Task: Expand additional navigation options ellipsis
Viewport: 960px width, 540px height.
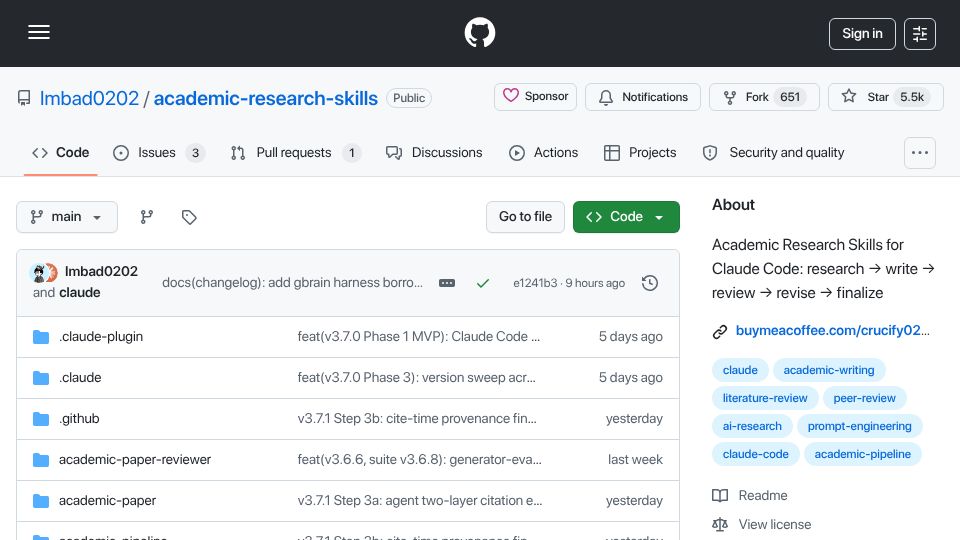Action: coord(920,153)
